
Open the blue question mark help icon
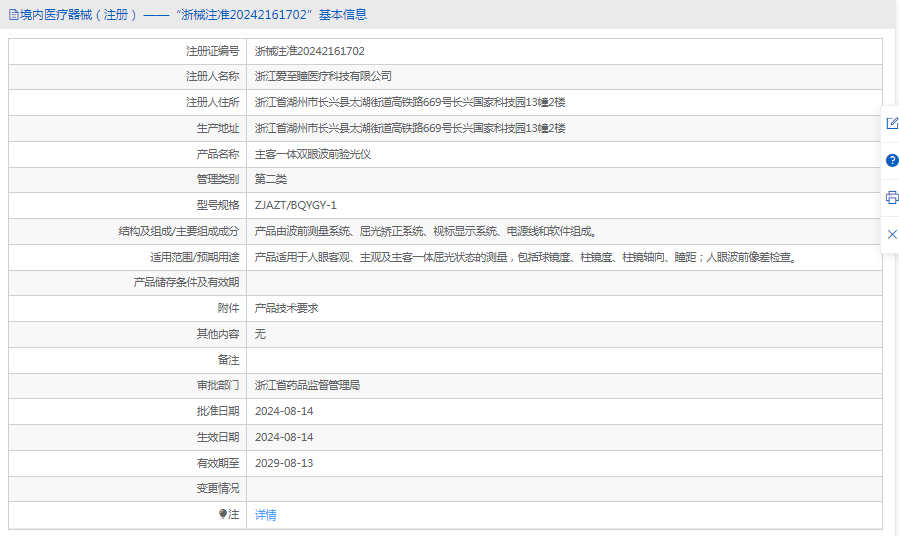pyautogui.click(x=892, y=160)
